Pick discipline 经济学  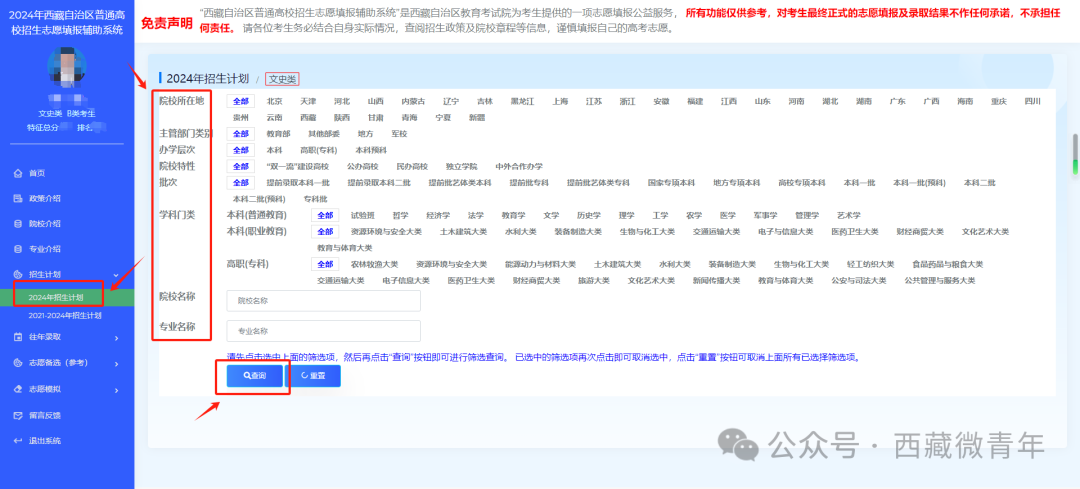click(438, 216)
